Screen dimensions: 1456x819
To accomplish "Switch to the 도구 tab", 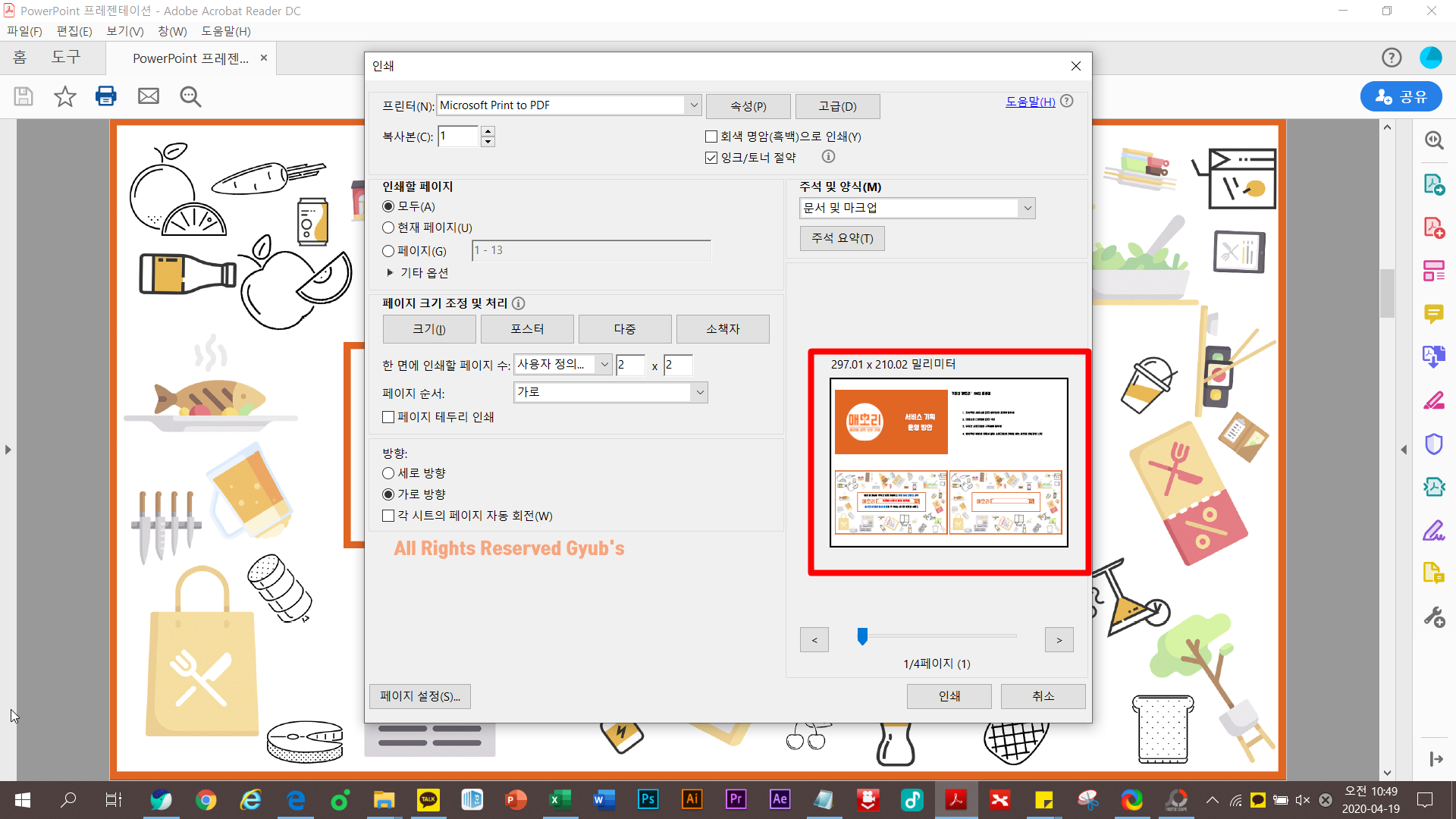I will pyautogui.click(x=66, y=58).
